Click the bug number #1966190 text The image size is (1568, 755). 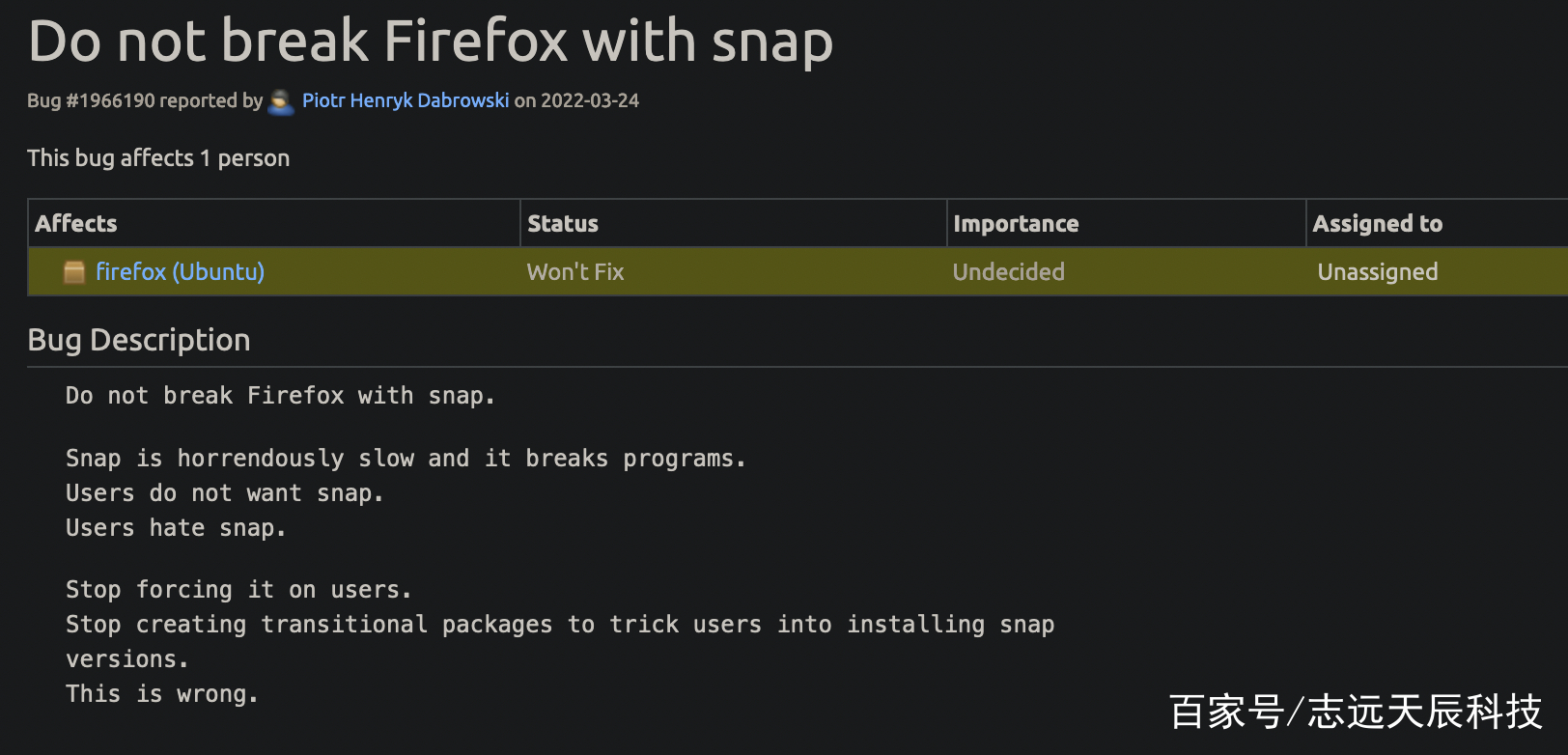coord(110,100)
